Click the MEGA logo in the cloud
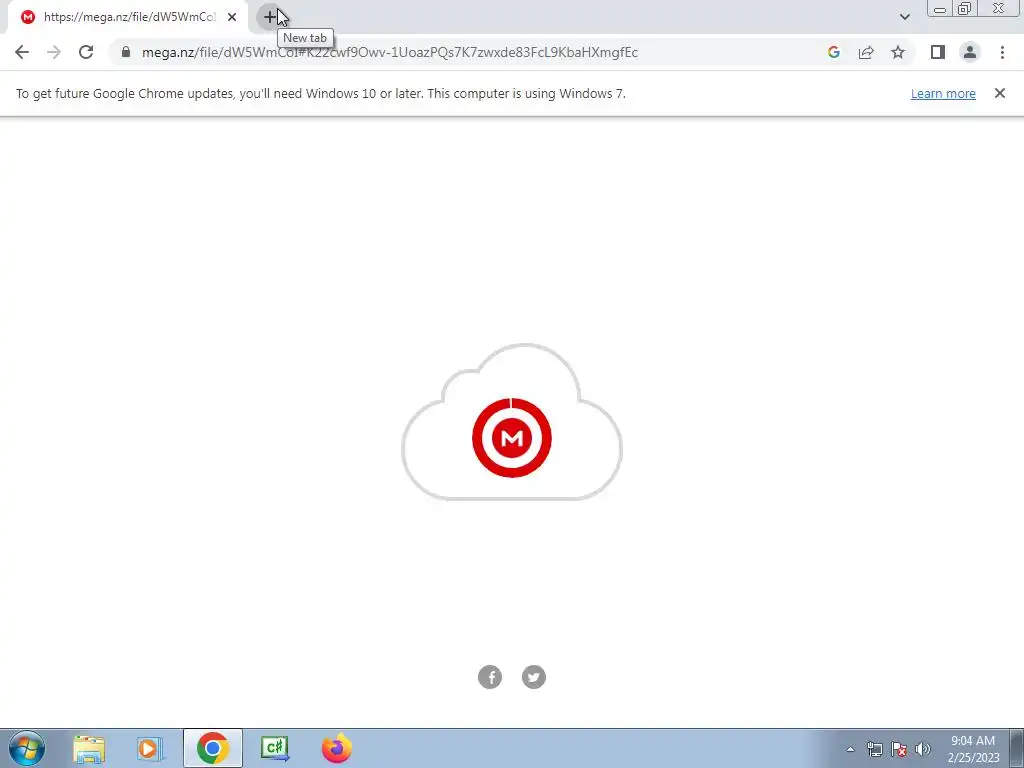Image resolution: width=1024 pixels, height=768 pixels. click(512, 438)
